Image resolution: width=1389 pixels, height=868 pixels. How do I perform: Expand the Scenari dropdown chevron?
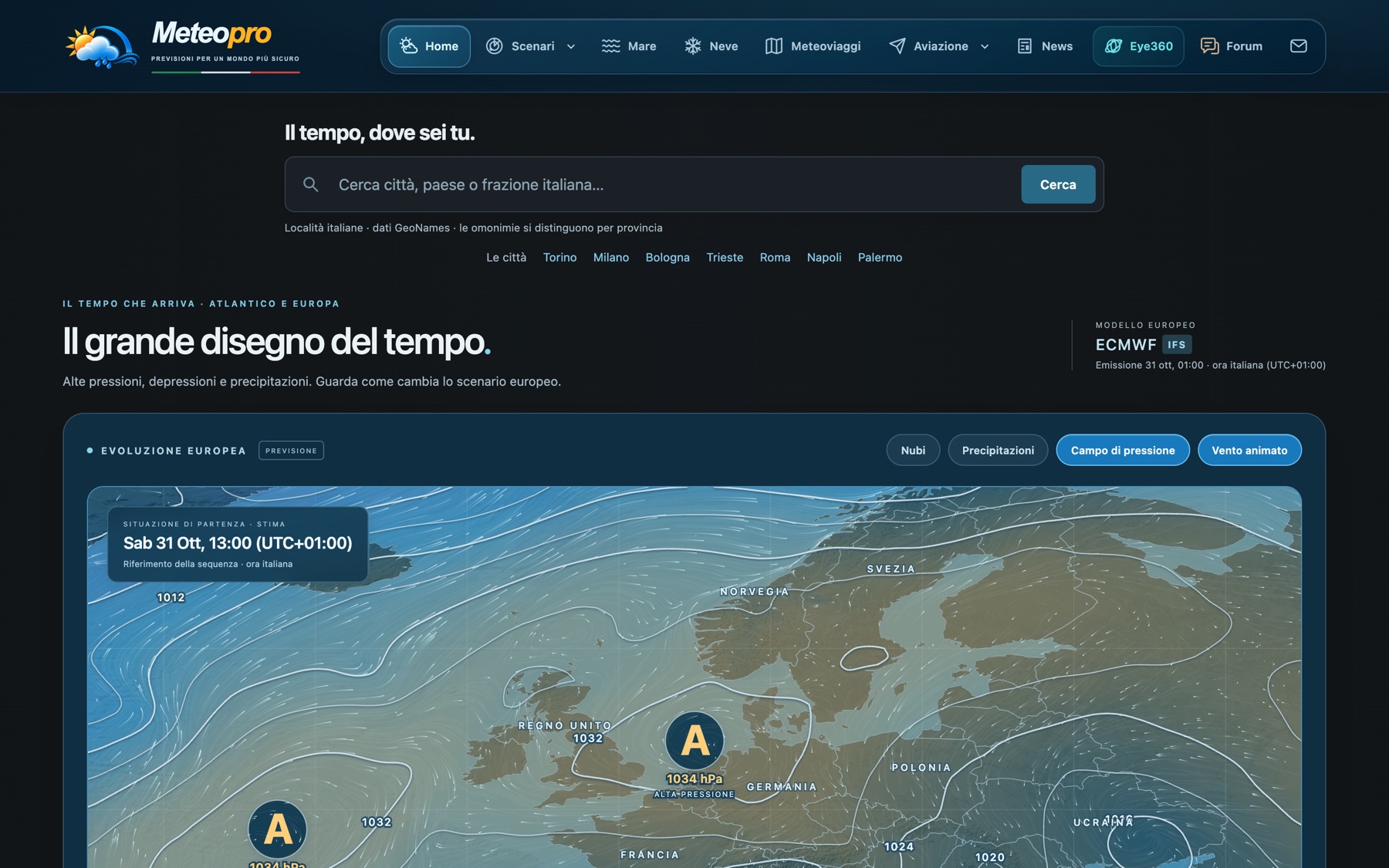point(571,46)
